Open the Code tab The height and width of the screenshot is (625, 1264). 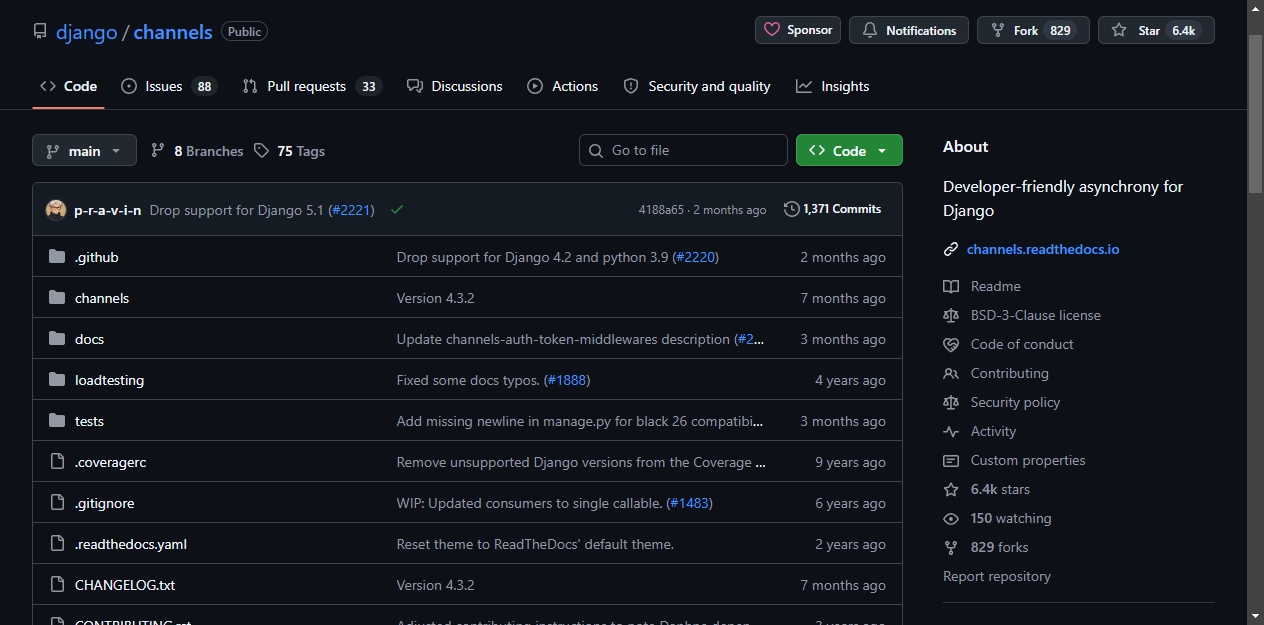[x=68, y=86]
